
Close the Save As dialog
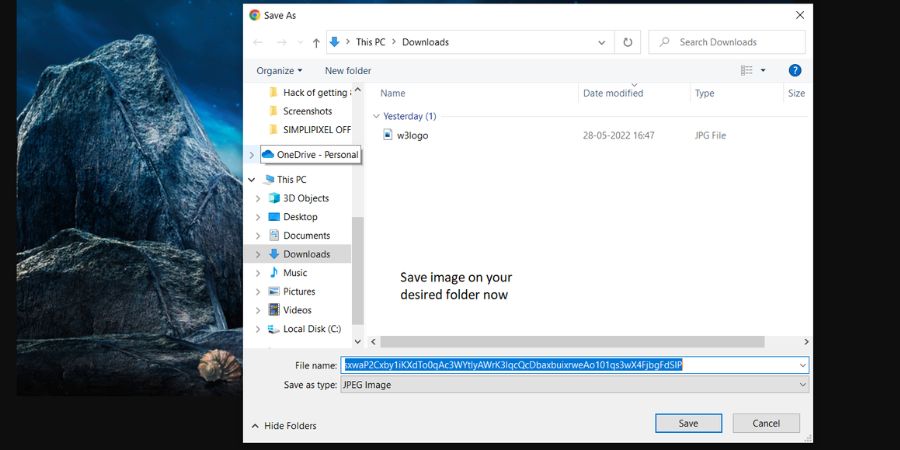[800, 15]
